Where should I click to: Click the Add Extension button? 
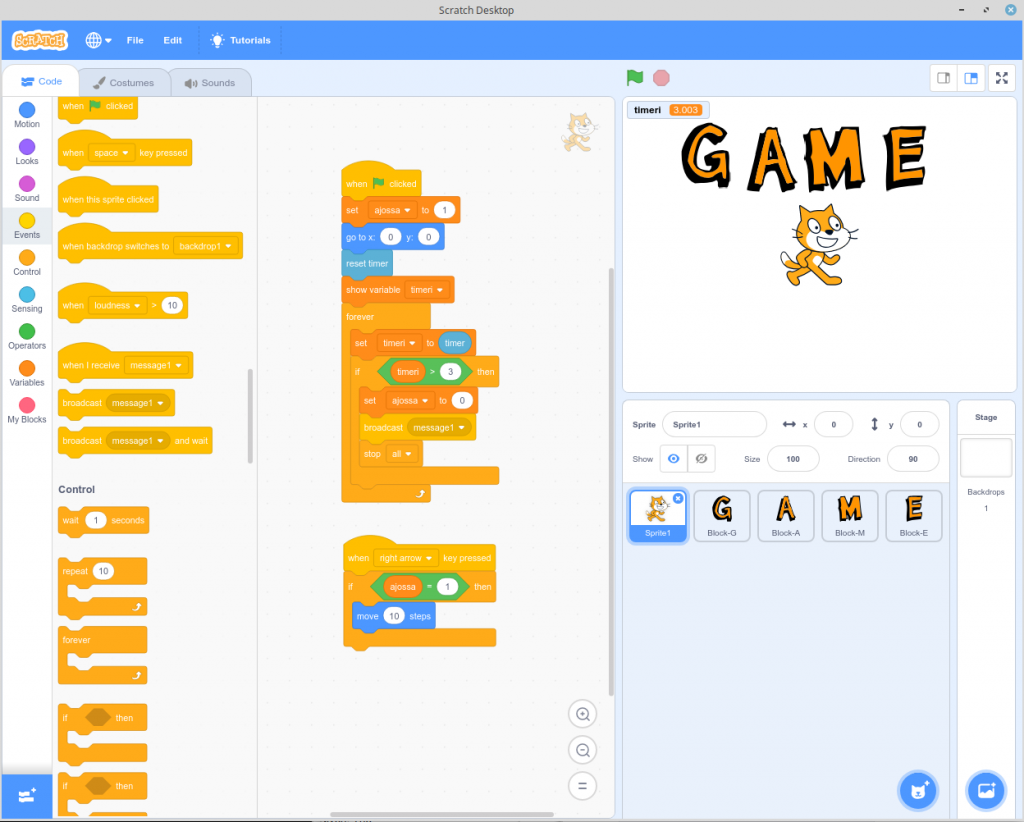click(27, 796)
